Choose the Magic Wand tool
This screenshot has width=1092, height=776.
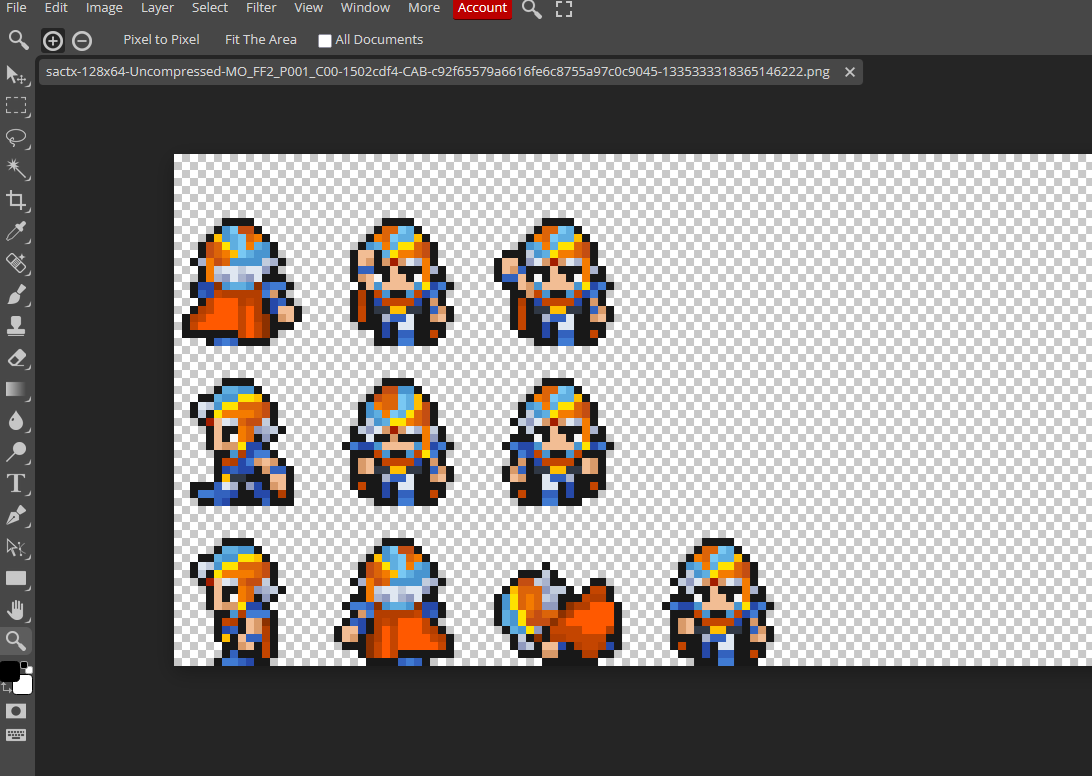coord(16,168)
